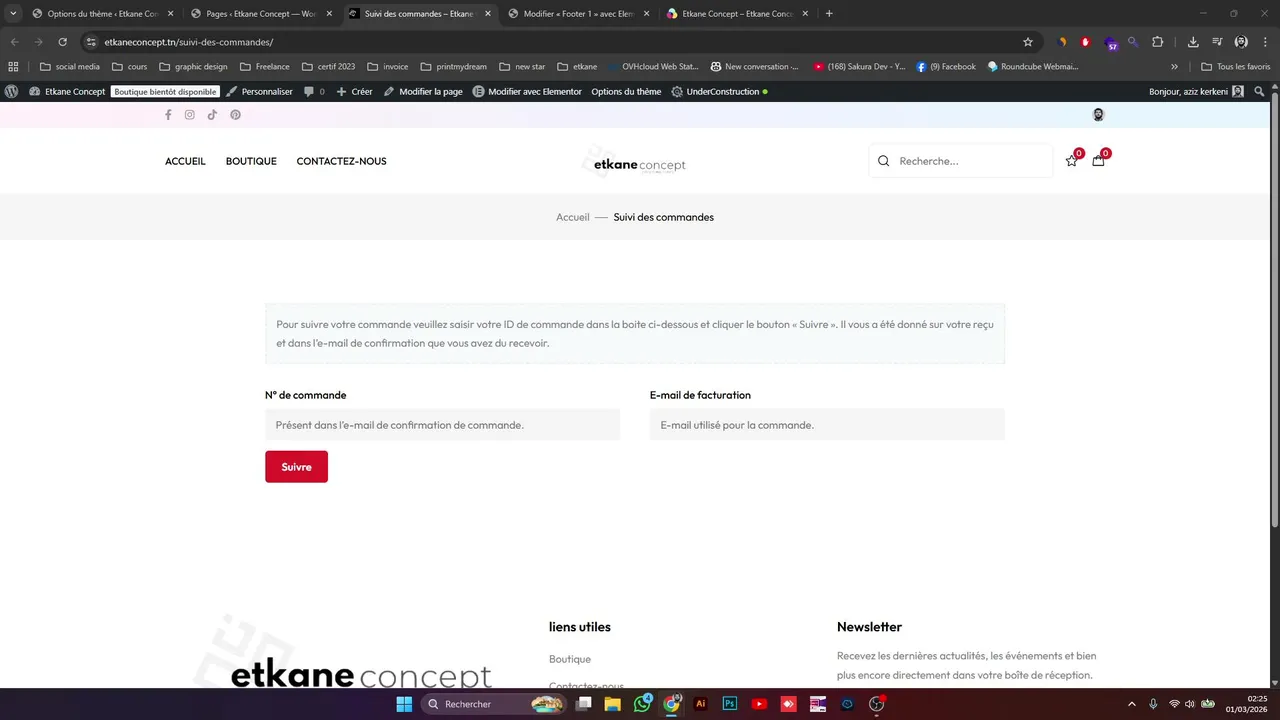
Task: Bookmark this page with the star icon
Action: (1028, 42)
